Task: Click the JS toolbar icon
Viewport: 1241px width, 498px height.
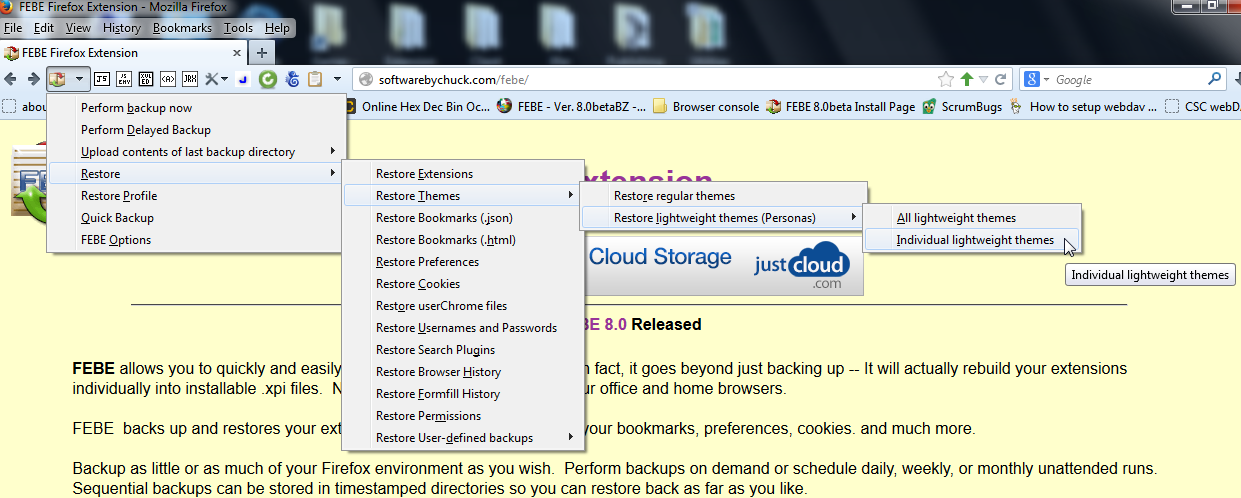Action: pyautogui.click(x=101, y=79)
